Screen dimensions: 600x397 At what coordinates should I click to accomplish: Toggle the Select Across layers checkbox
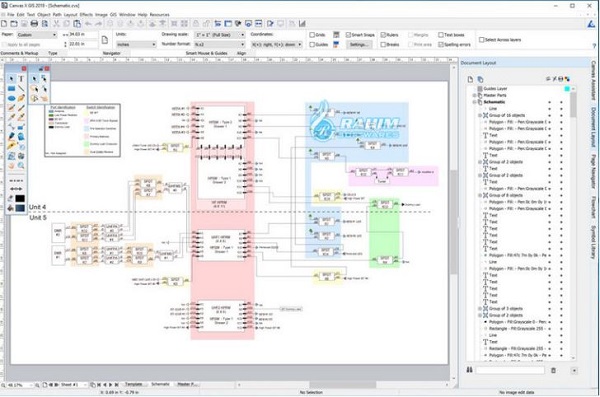click(482, 40)
